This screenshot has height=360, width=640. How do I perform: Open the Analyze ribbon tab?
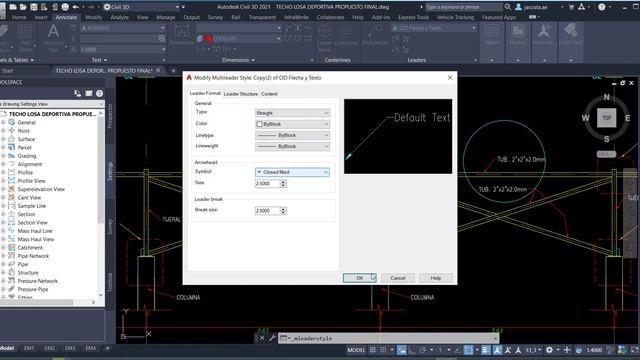click(120, 17)
